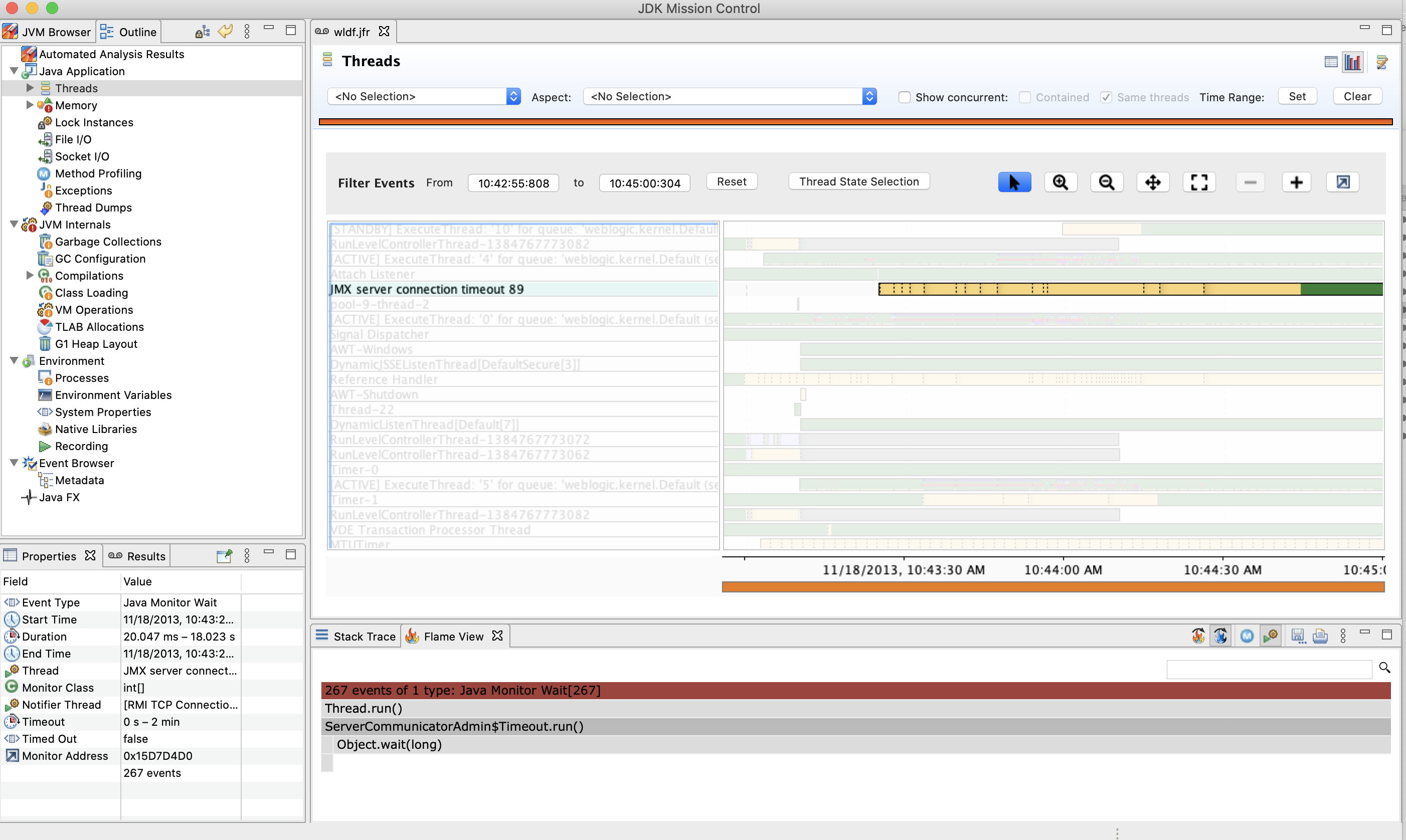Screen dimensions: 1406x840
Task: Click the From time input field
Action: point(513,183)
